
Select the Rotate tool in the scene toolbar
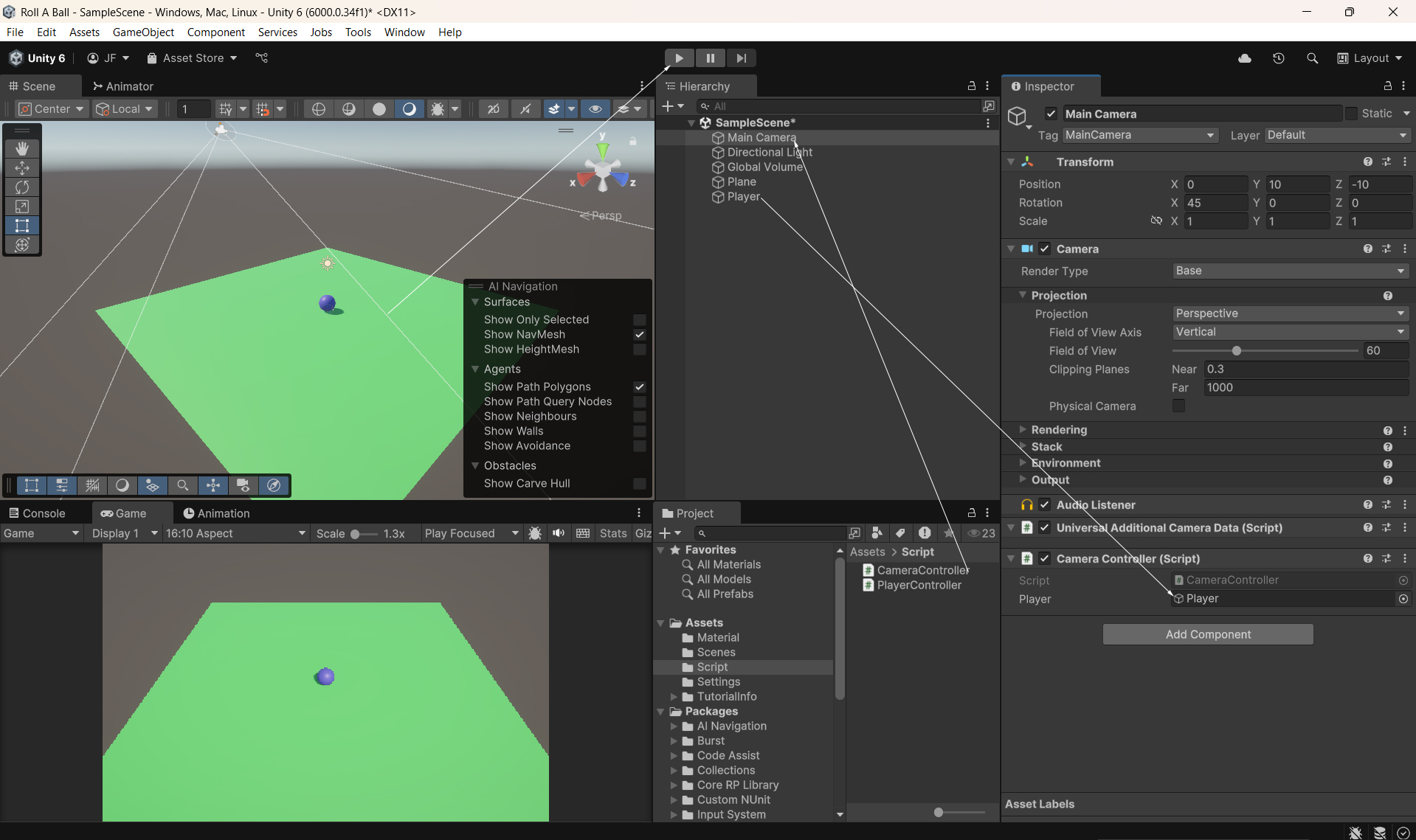22,187
